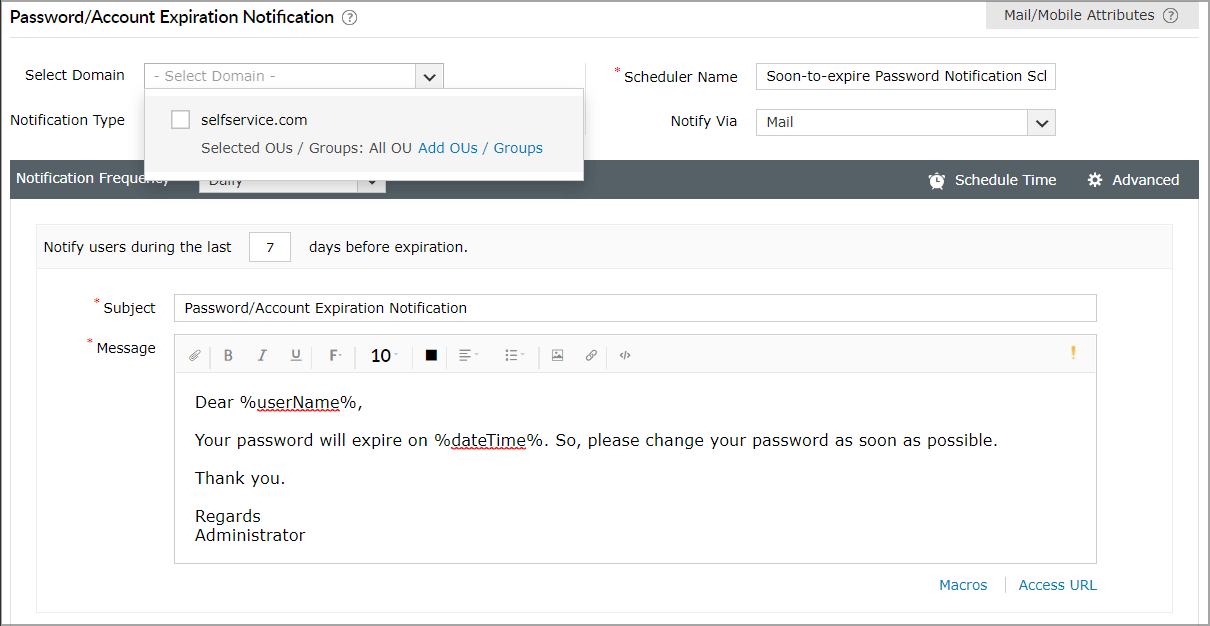Check the selfservice.com domain checkbox
The height and width of the screenshot is (626, 1210).
(x=181, y=120)
